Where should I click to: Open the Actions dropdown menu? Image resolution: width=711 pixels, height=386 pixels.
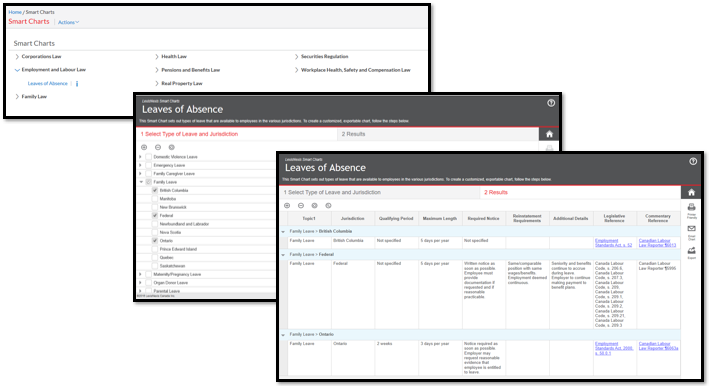(x=68, y=22)
